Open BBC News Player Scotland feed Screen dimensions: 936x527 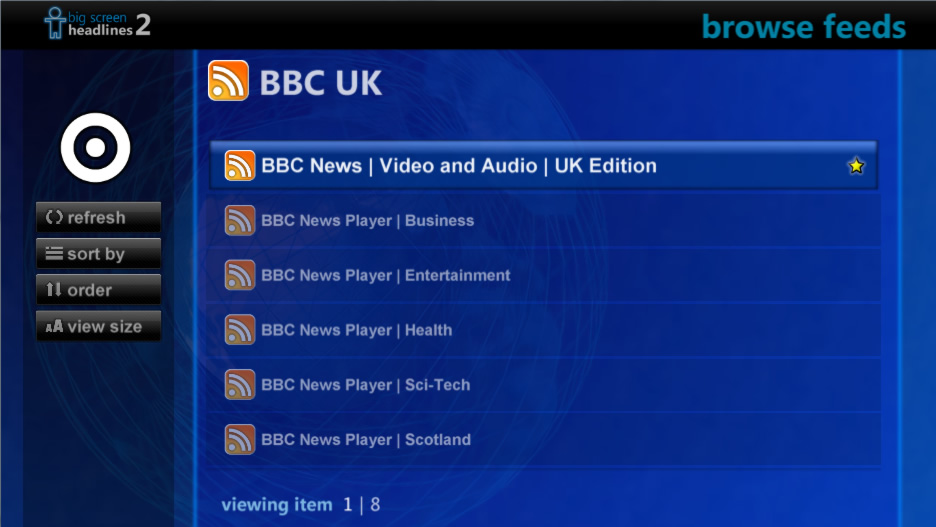point(544,440)
